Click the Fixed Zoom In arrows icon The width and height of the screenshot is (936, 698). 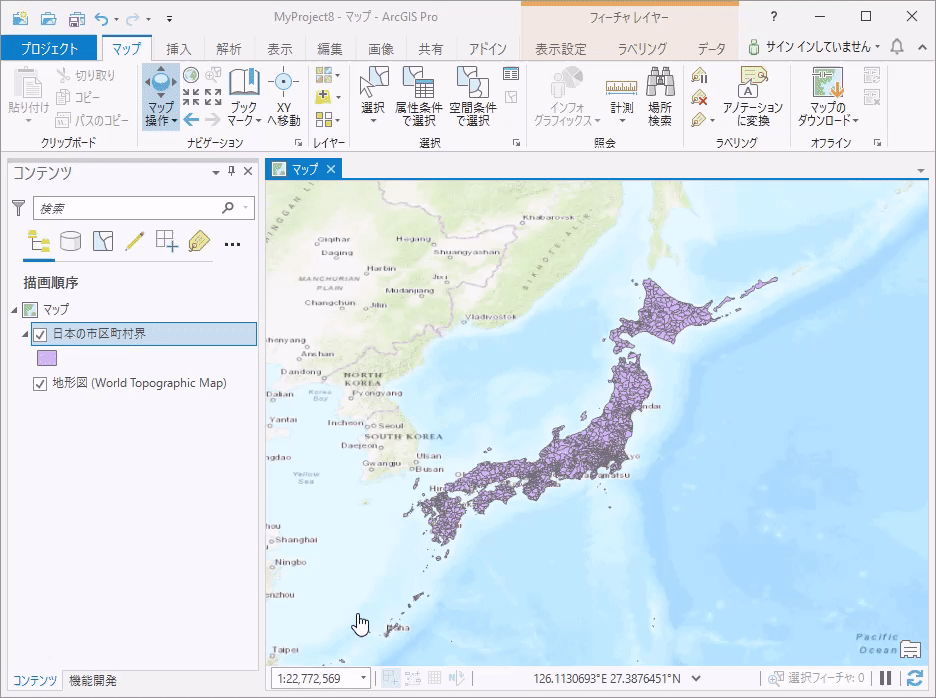pyautogui.click(x=191, y=97)
